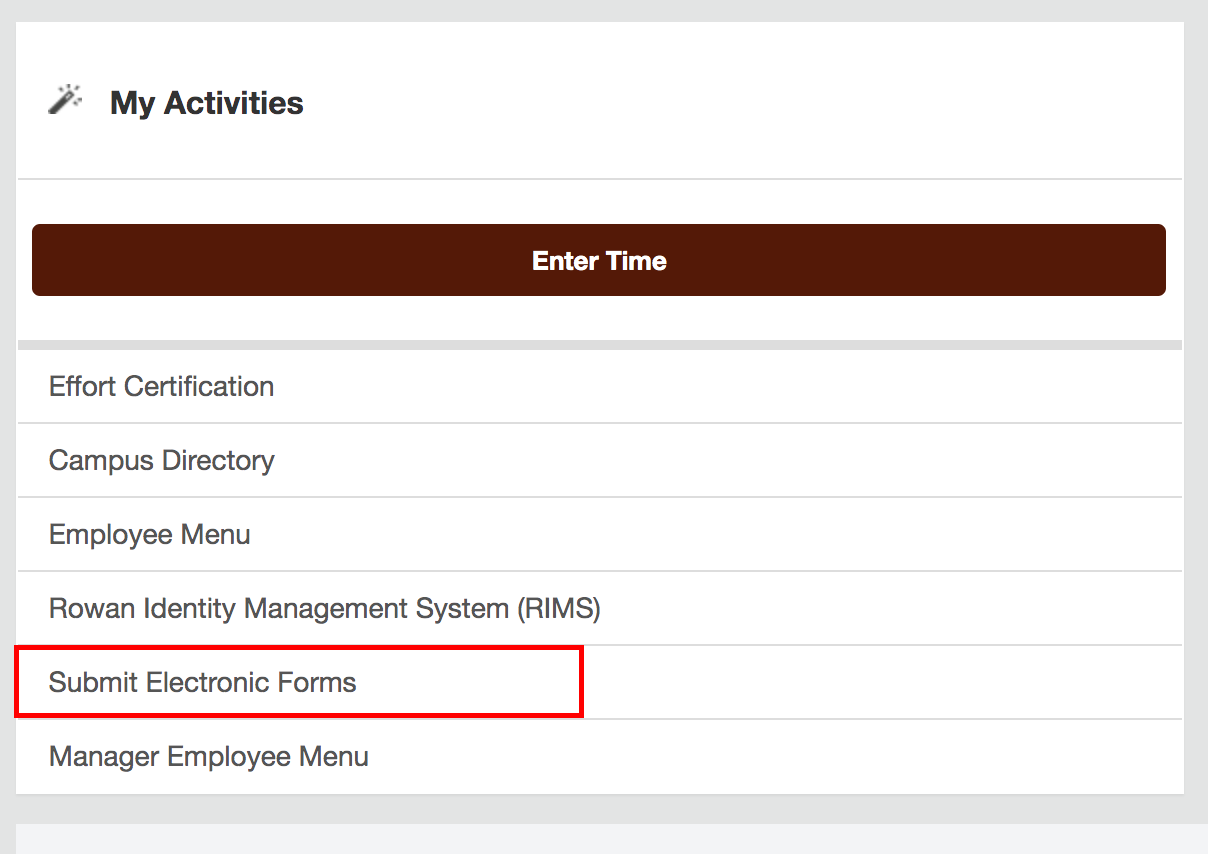Open the Manager Employee Menu

pyautogui.click(x=208, y=756)
